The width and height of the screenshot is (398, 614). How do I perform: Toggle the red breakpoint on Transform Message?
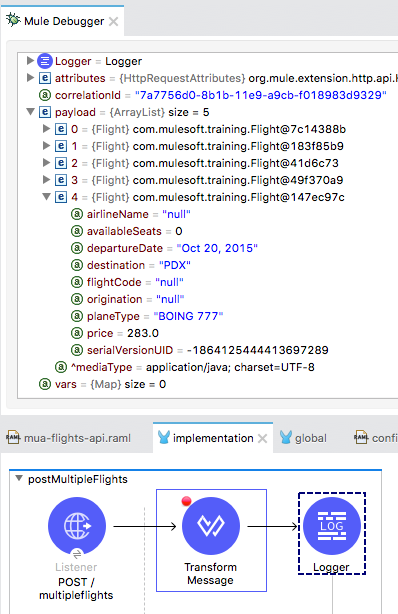click(186, 501)
